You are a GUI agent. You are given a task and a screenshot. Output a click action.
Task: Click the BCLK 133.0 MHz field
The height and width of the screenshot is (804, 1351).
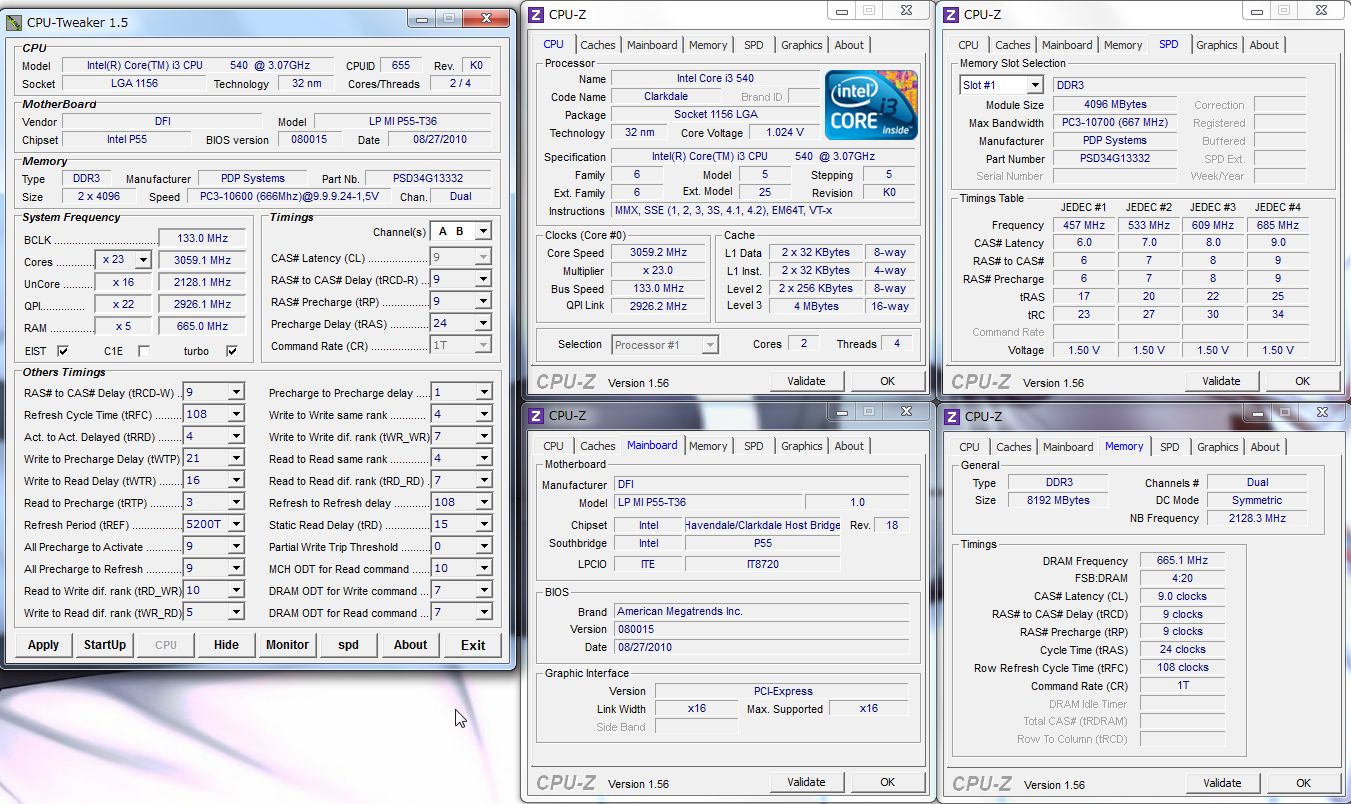[x=201, y=238]
